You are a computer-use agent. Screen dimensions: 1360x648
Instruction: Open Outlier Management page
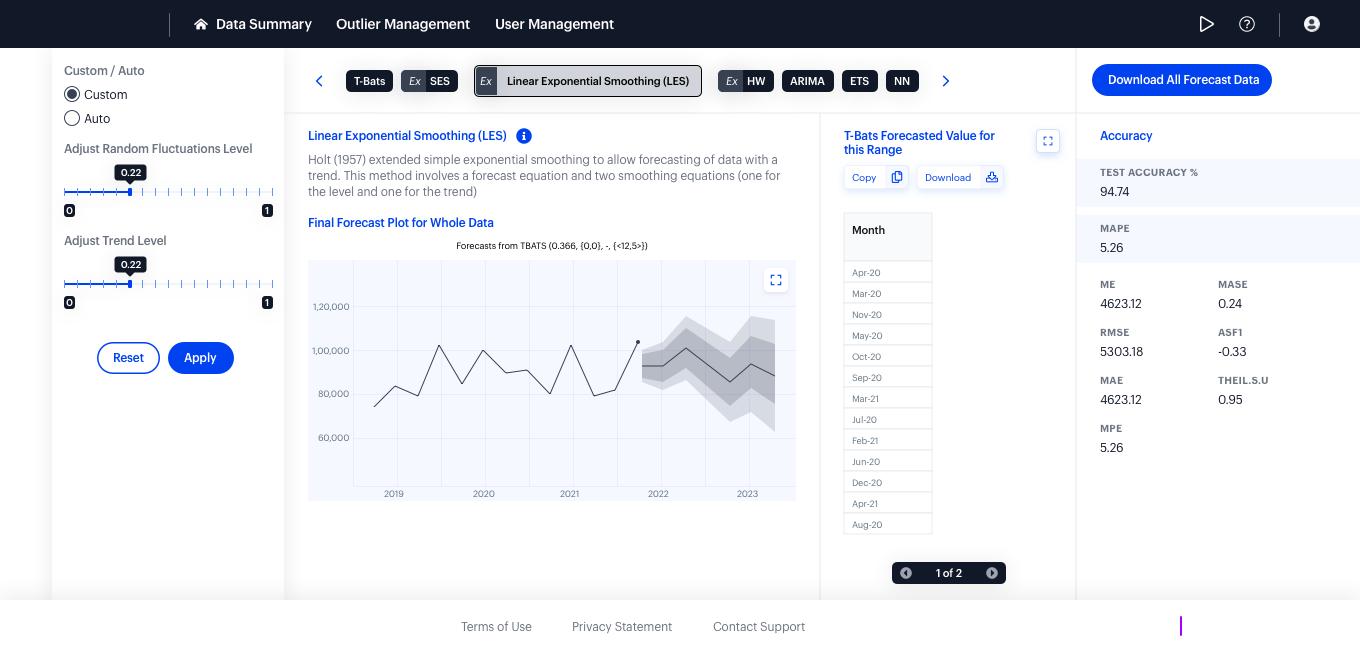403,24
